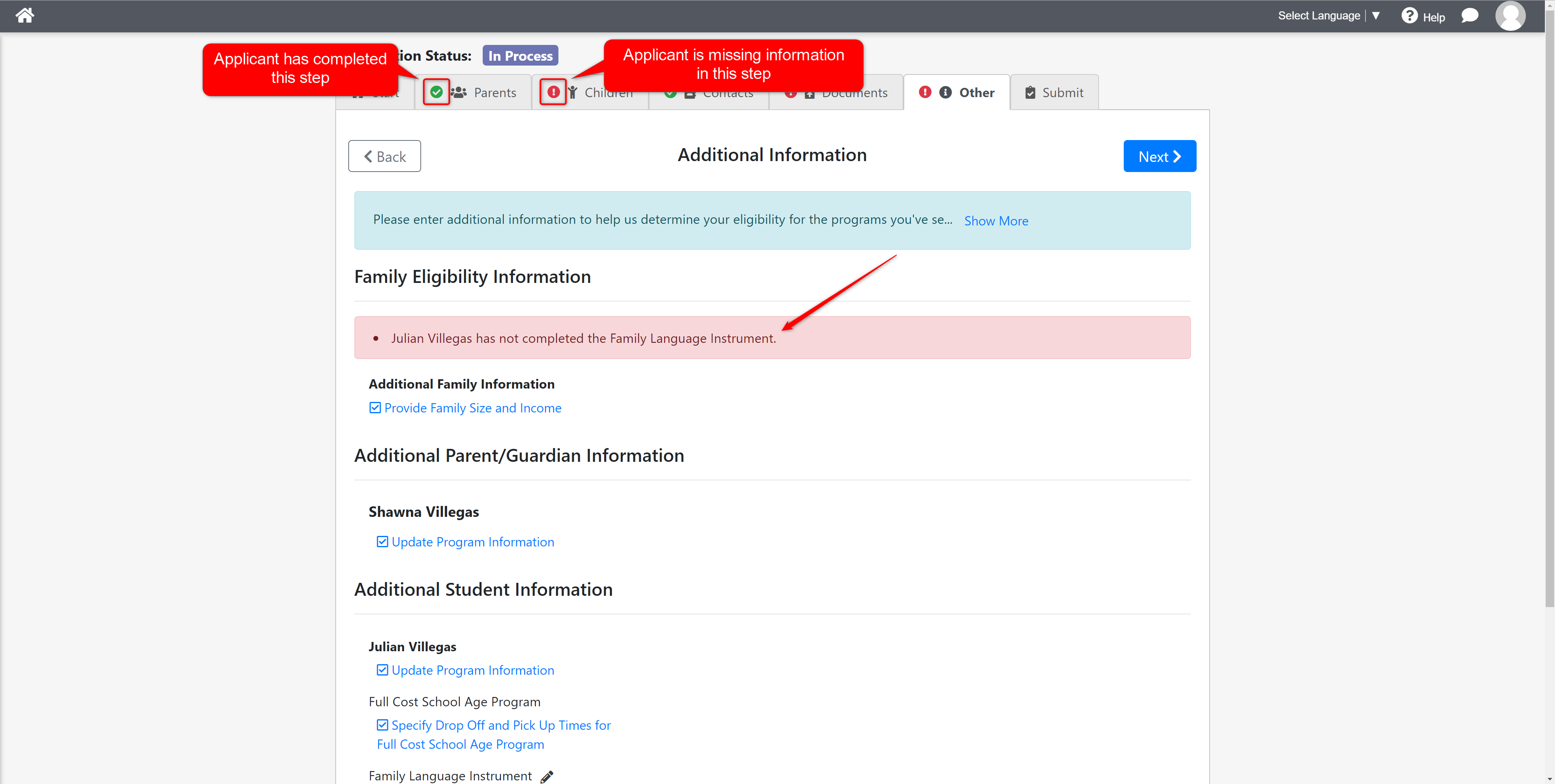This screenshot has width=1555, height=784.
Task: Click the green checkmark on Parents tab
Action: 437,92
